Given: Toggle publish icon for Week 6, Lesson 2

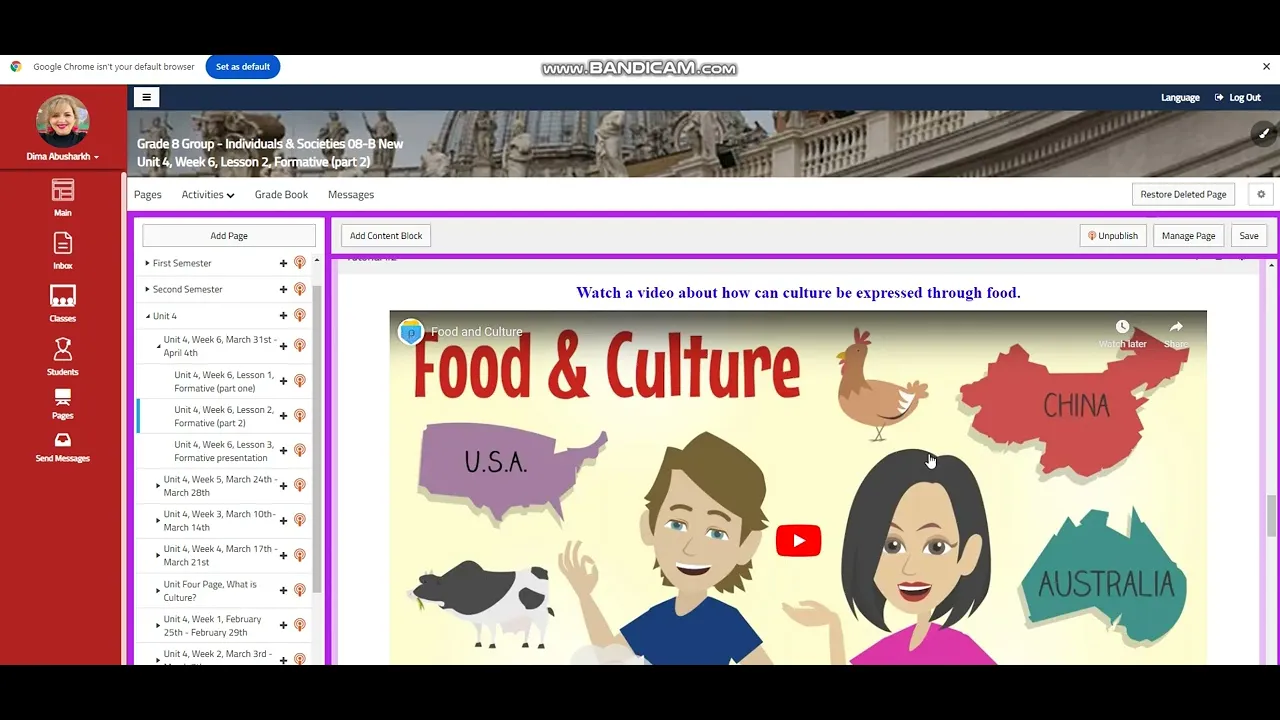Looking at the screenshot, I should pyautogui.click(x=299, y=416).
